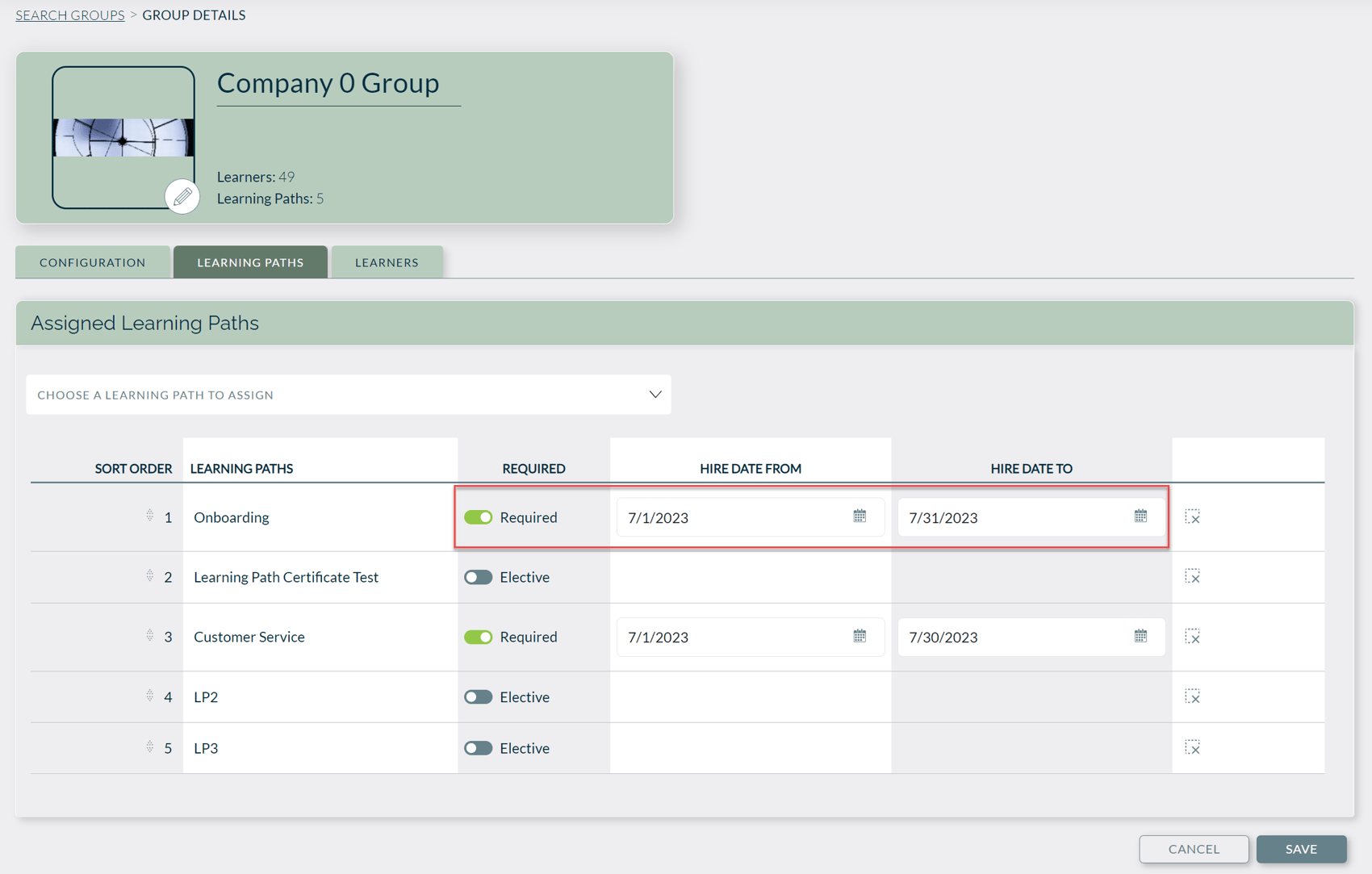The height and width of the screenshot is (874, 1372).
Task: Click Customer Service Hire Date From field
Action: (x=751, y=637)
